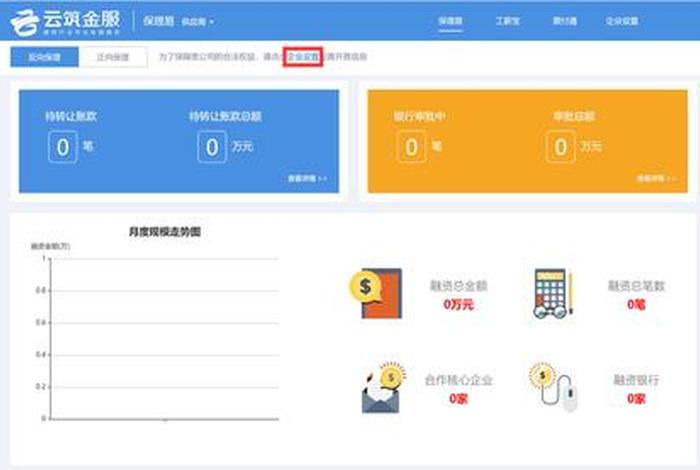Screen dimensions: 700x470
Task: Open 查看详情 on the orange card
Action: coord(656,179)
